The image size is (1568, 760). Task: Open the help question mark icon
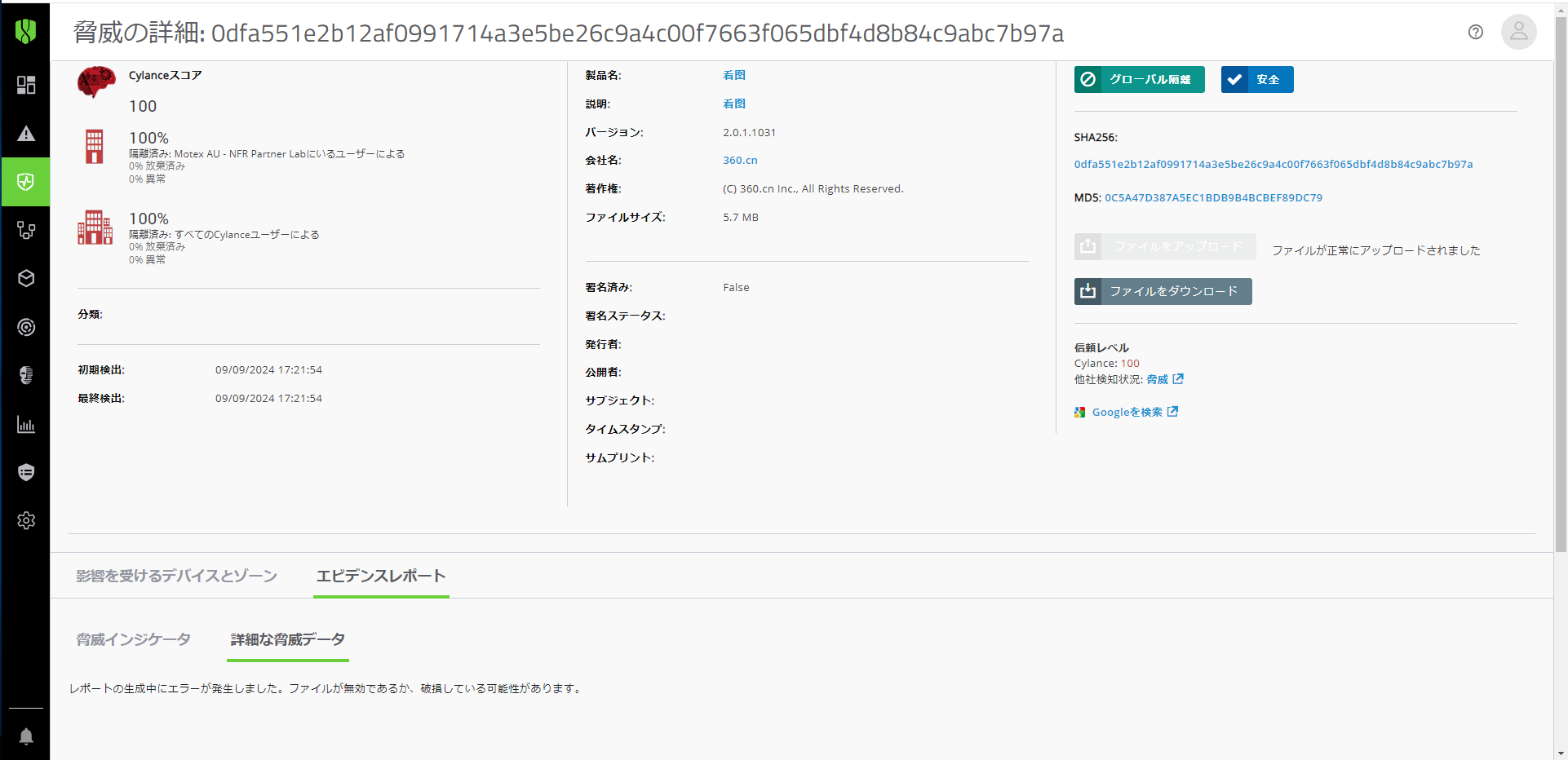1475,32
